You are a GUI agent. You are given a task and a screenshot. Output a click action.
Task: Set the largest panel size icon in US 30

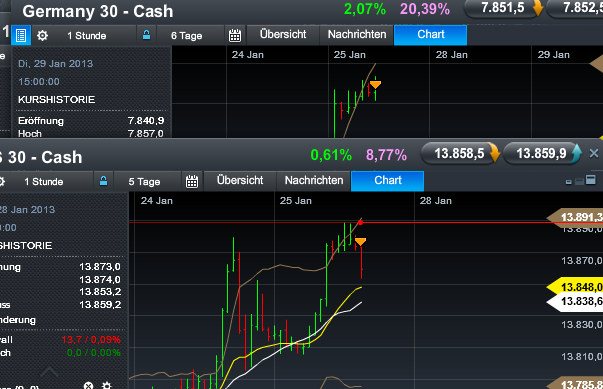(x=591, y=180)
